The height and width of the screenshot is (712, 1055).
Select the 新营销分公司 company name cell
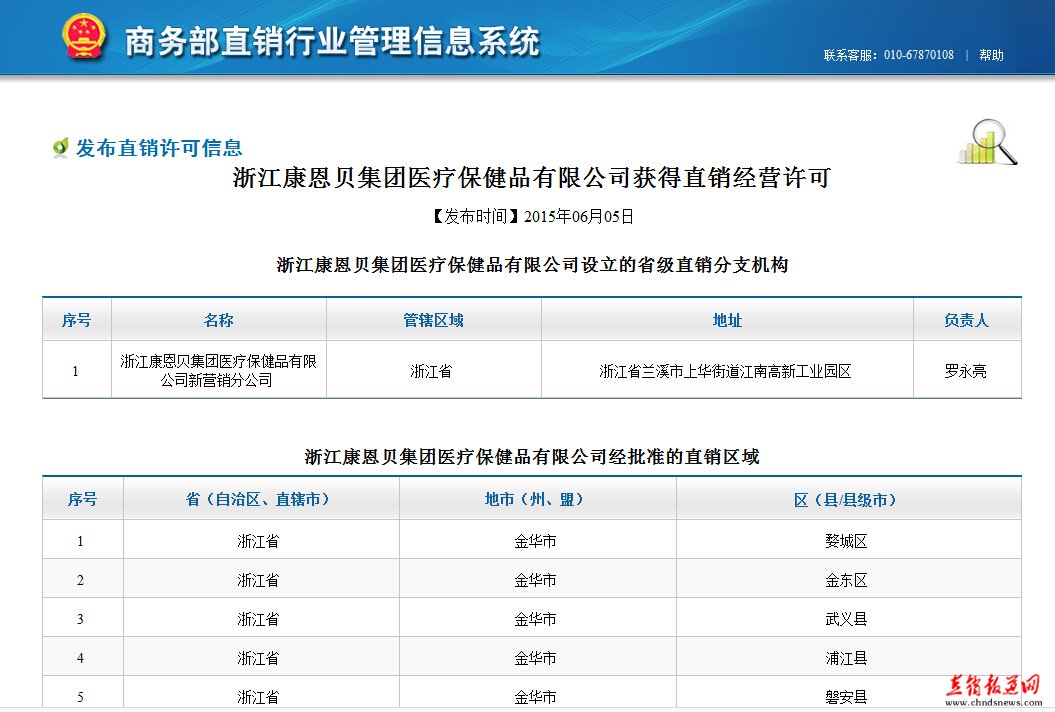tap(219, 370)
